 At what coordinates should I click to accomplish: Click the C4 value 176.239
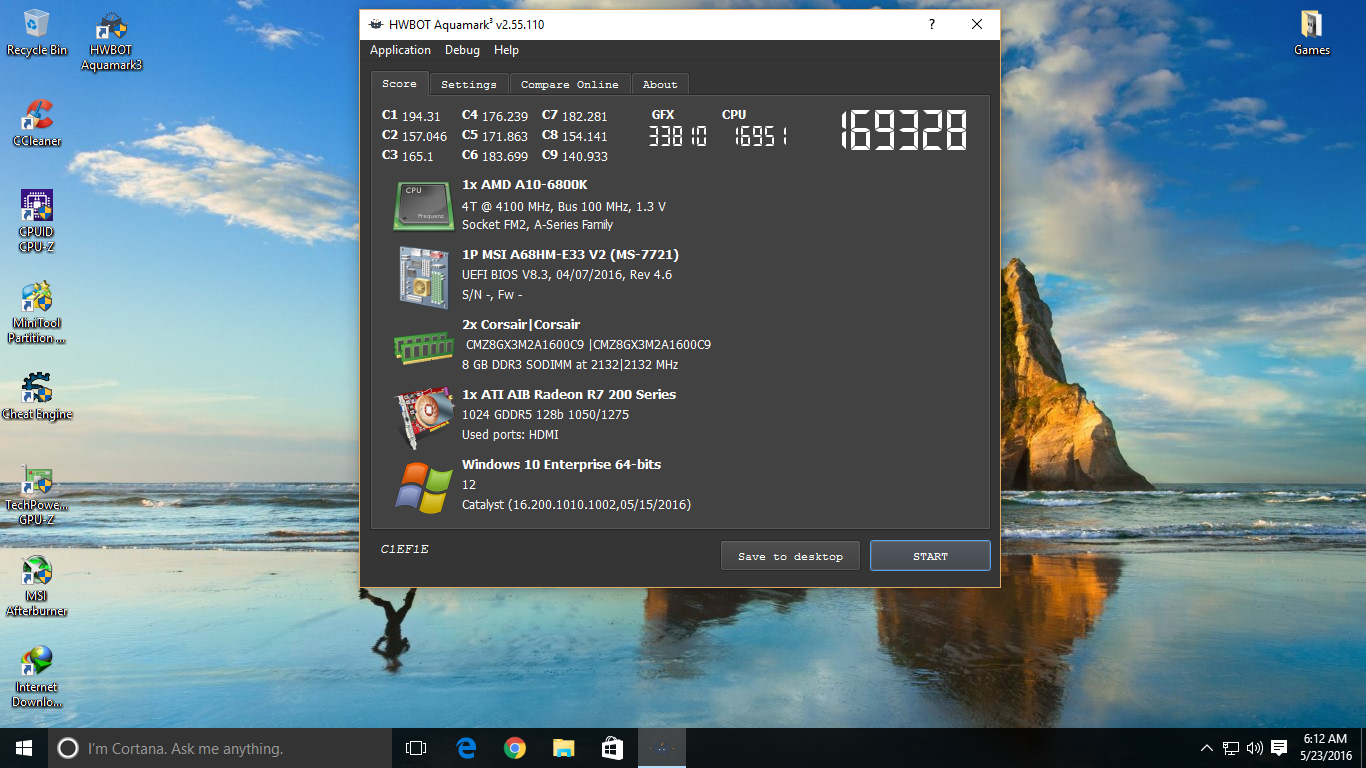(505, 117)
